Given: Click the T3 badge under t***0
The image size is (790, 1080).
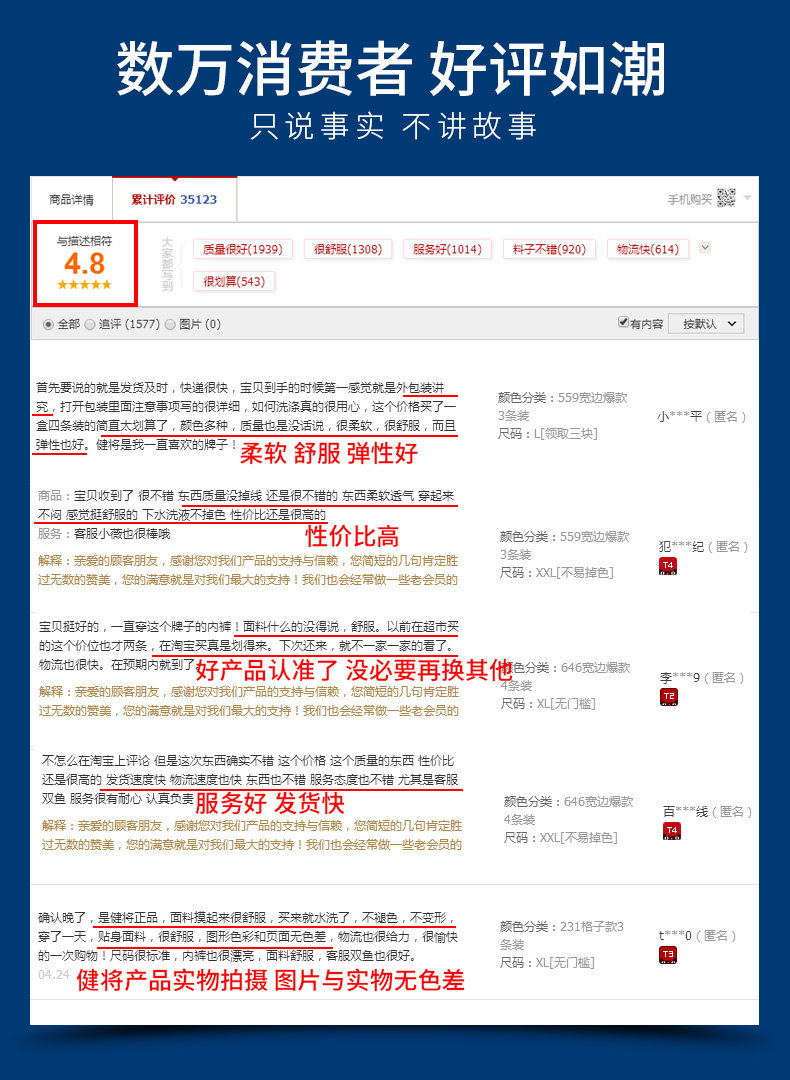Looking at the screenshot, I should coord(668,955).
